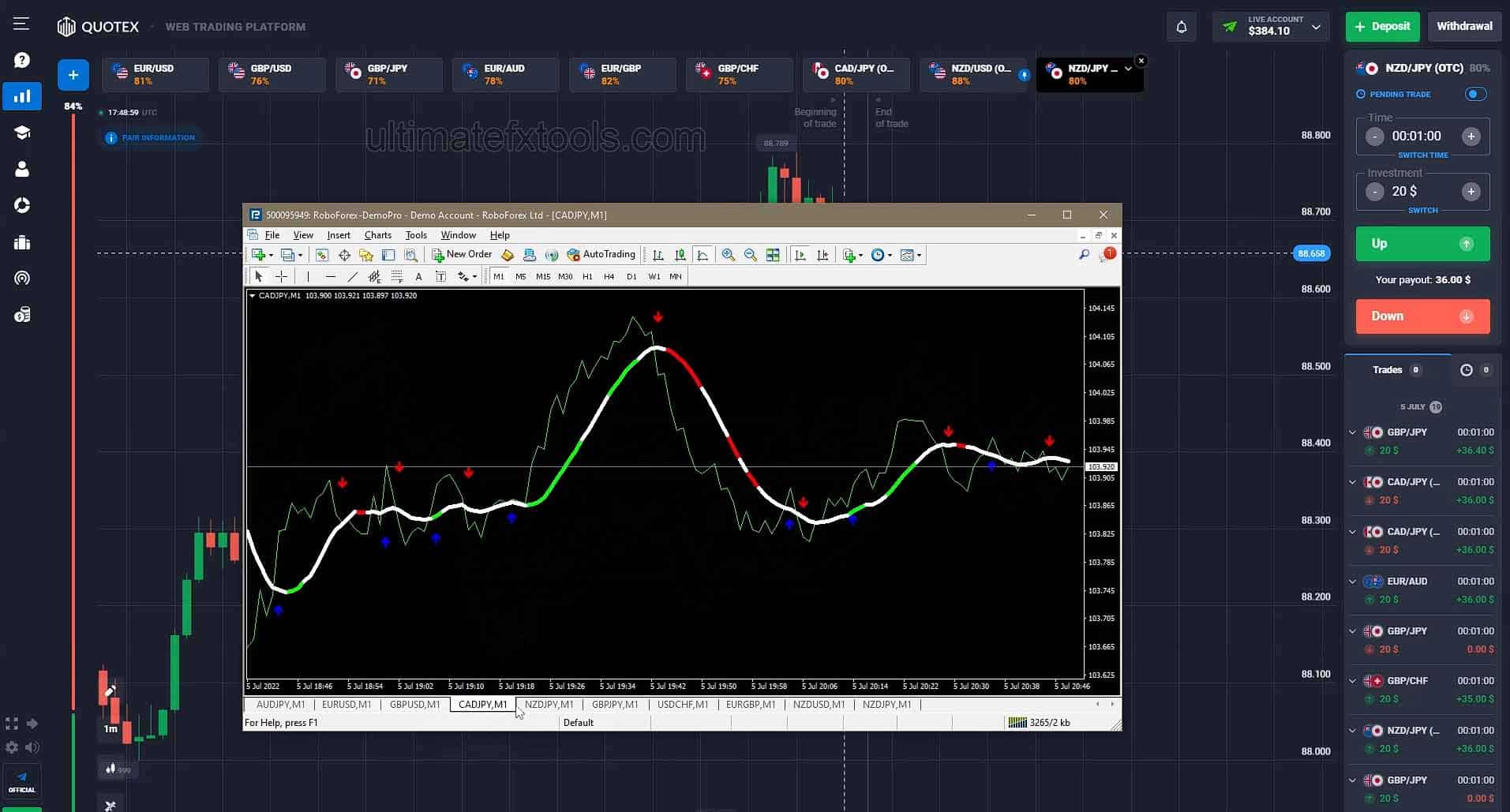Add new asset tab with plus icon
Screen dimensions: 1510x812
[73, 75]
